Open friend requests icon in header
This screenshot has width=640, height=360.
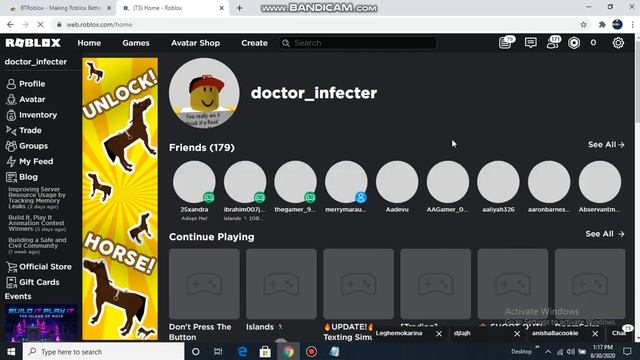click(x=553, y=42)
